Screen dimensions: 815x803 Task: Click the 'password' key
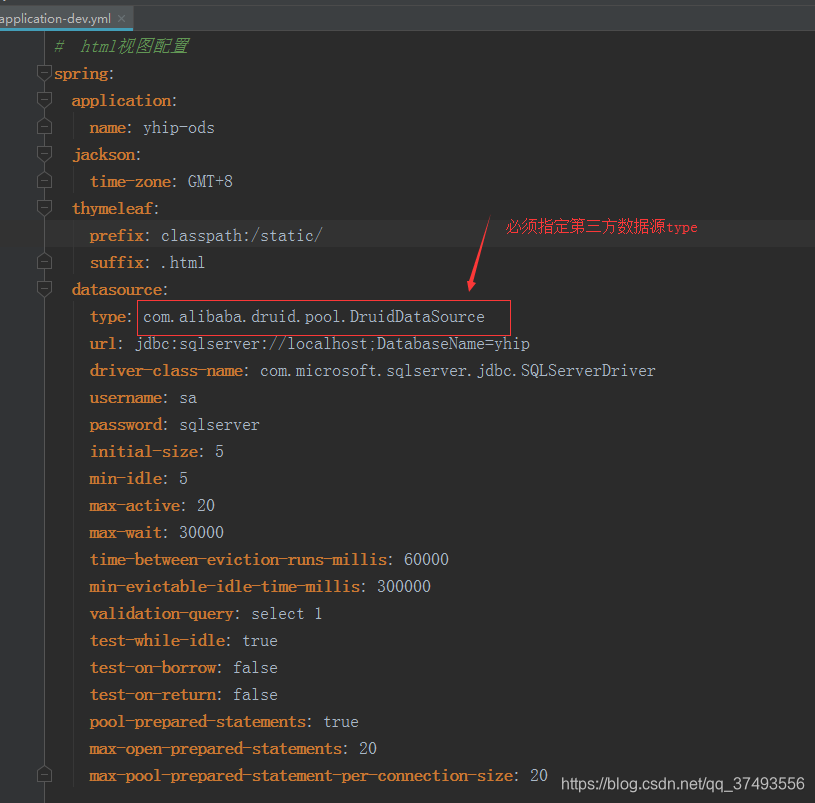click(x=126, y=425)
